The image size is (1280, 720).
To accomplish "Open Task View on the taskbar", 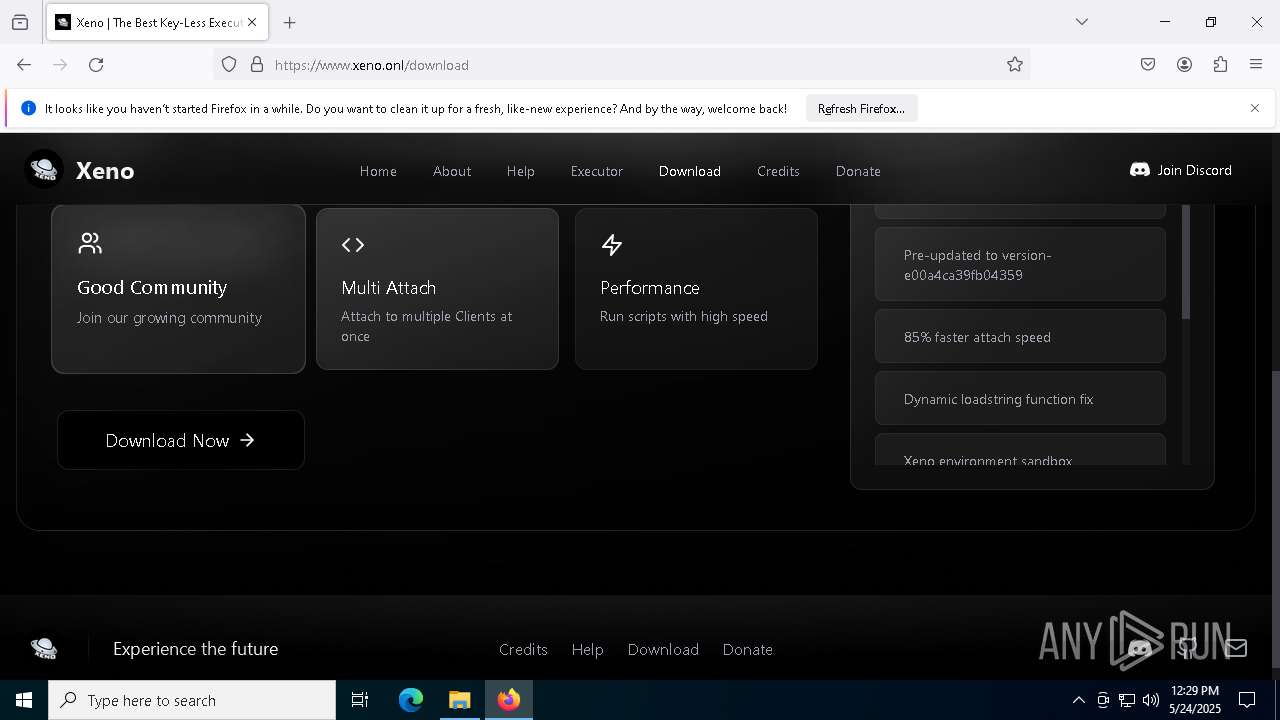I will [360, 700].
